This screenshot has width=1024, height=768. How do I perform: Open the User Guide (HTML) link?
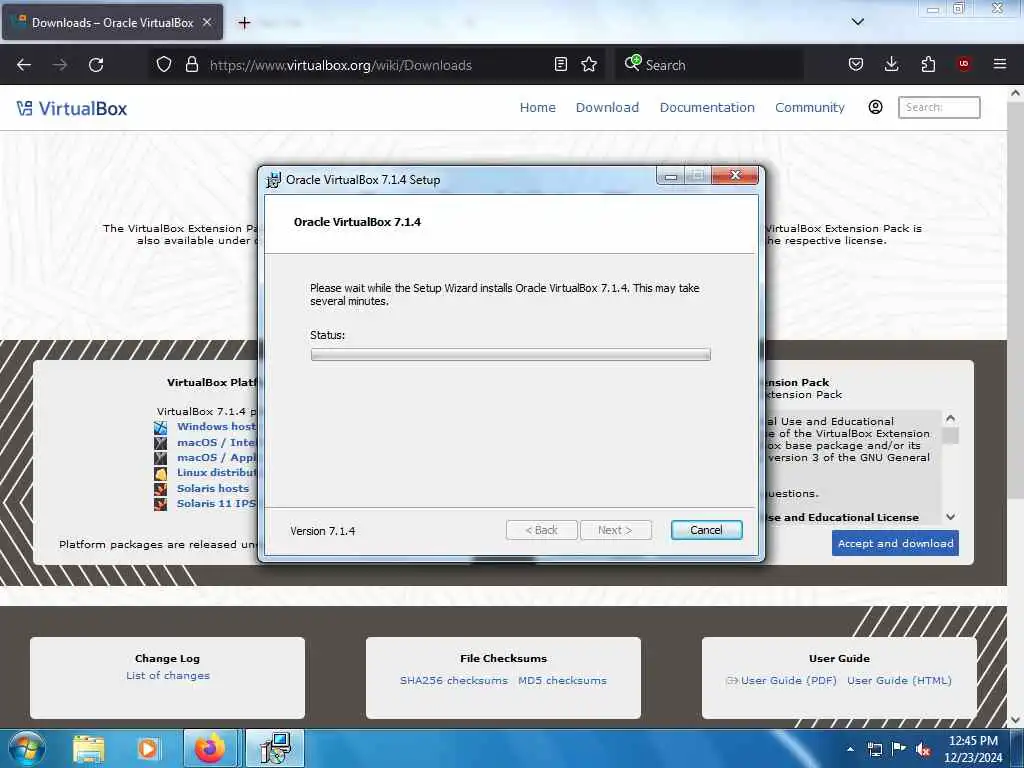pos(899,680)
